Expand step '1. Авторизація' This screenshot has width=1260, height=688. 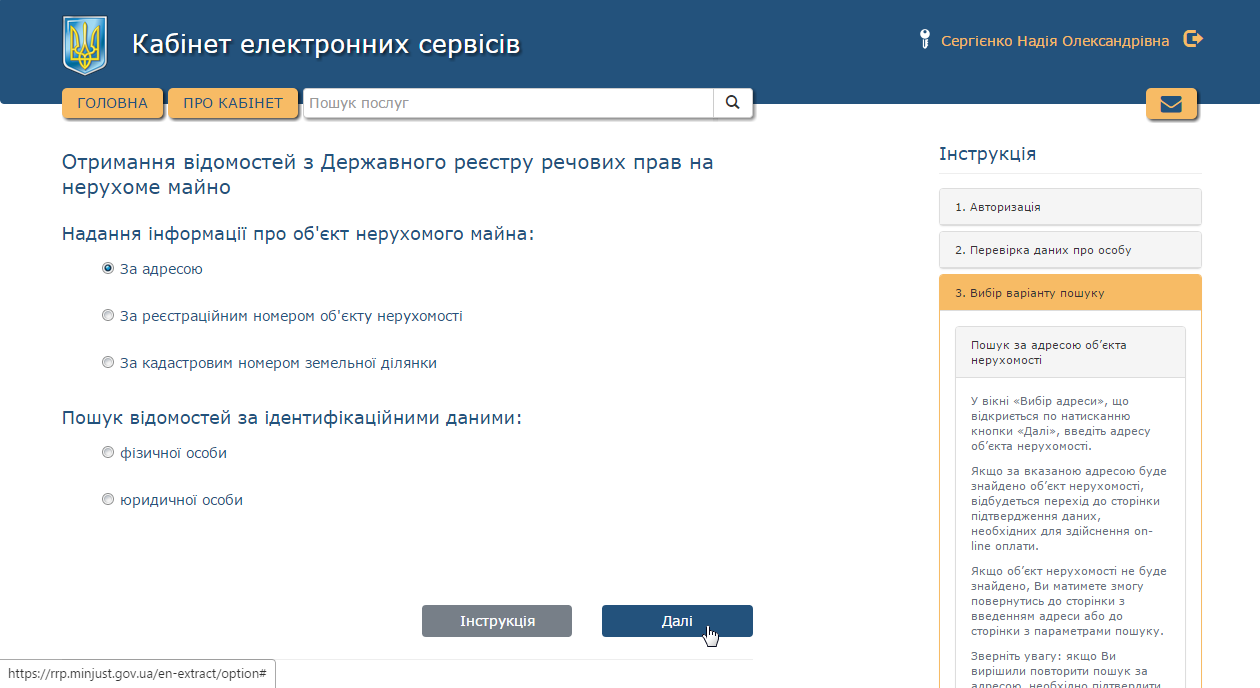tap(1070, 207)
